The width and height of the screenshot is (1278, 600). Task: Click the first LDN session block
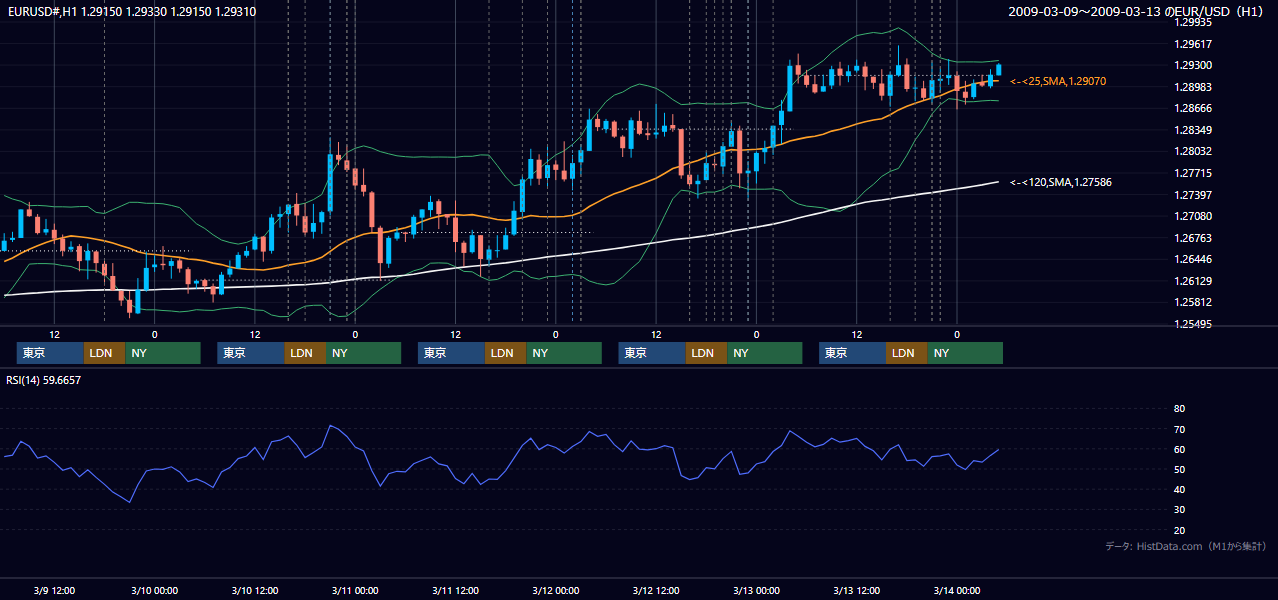[x=104, y=353]
